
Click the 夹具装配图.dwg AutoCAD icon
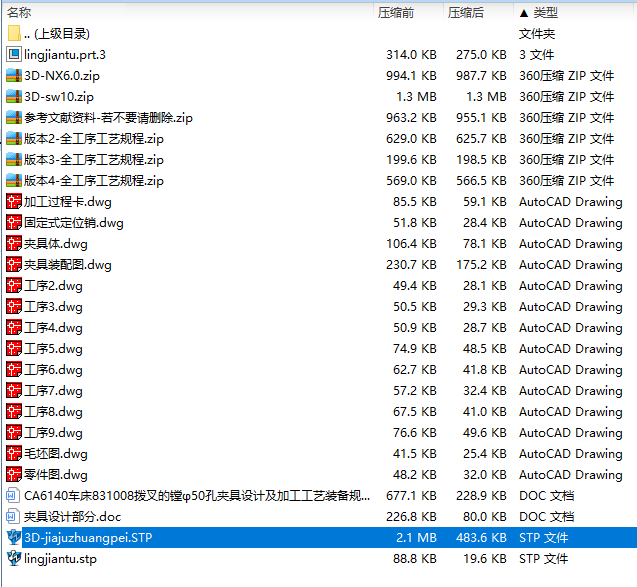(14, 264)
